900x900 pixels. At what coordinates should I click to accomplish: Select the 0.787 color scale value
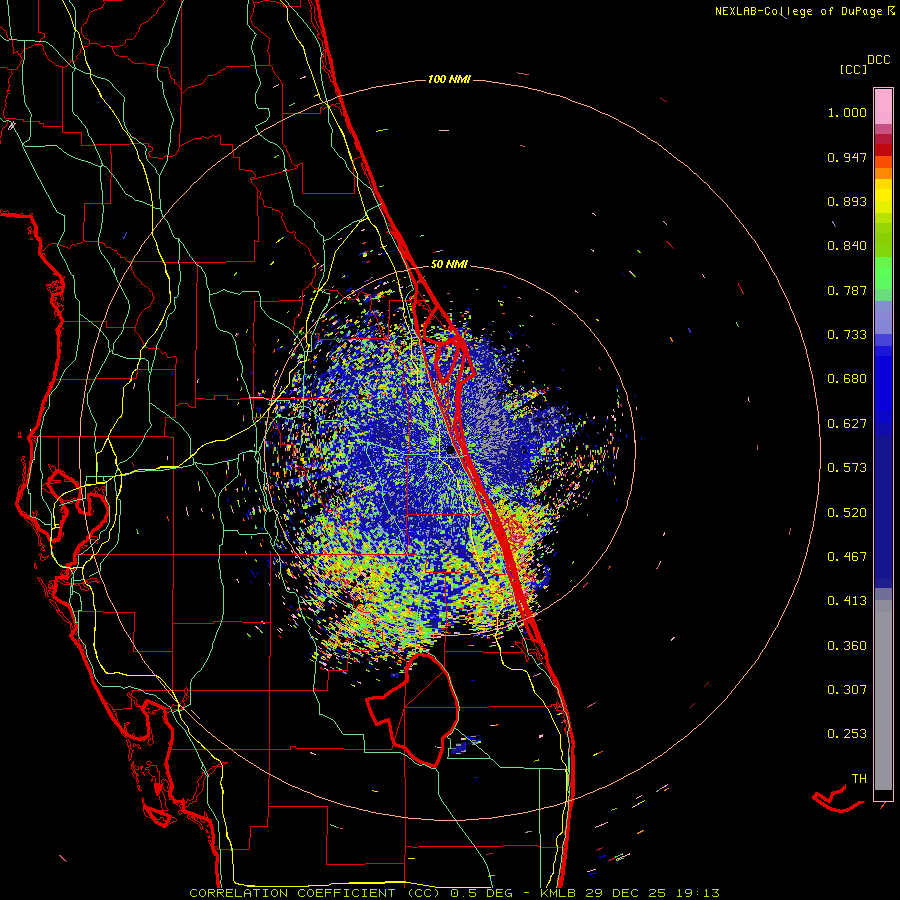[847, 290]
